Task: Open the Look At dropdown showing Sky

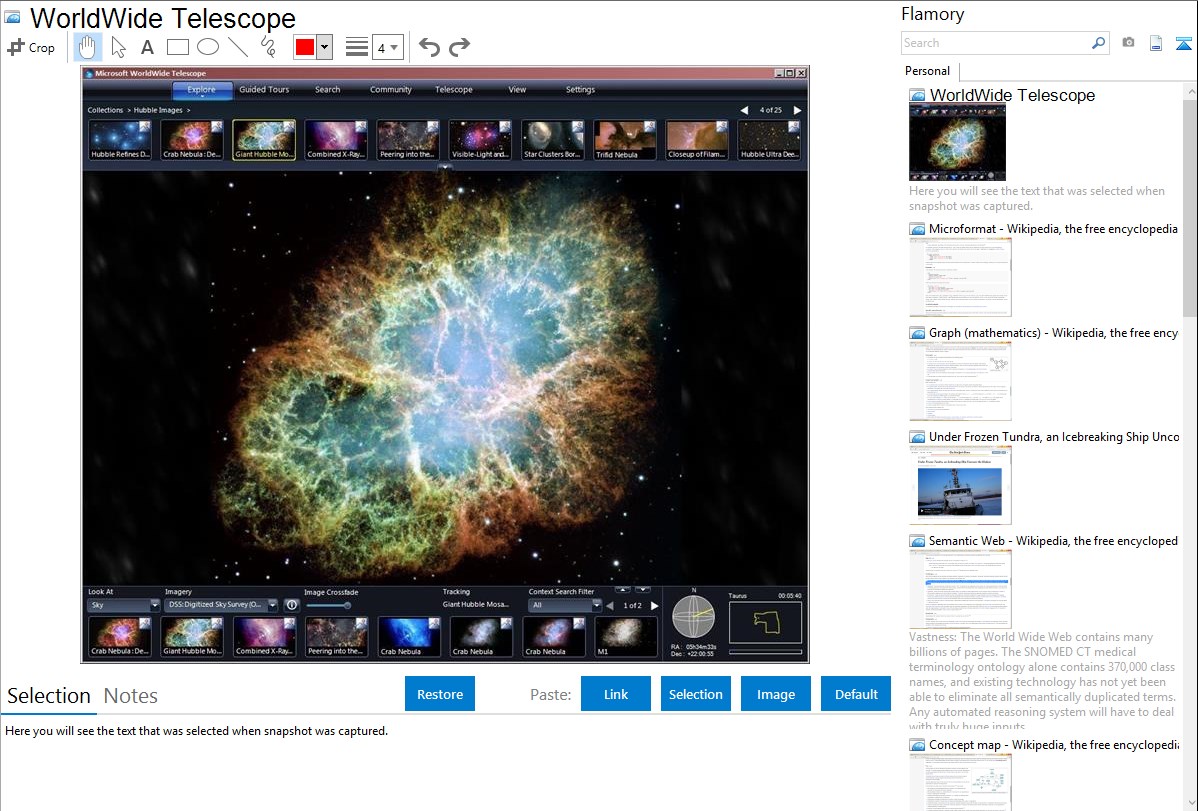Action: click(x=123, y=605)
